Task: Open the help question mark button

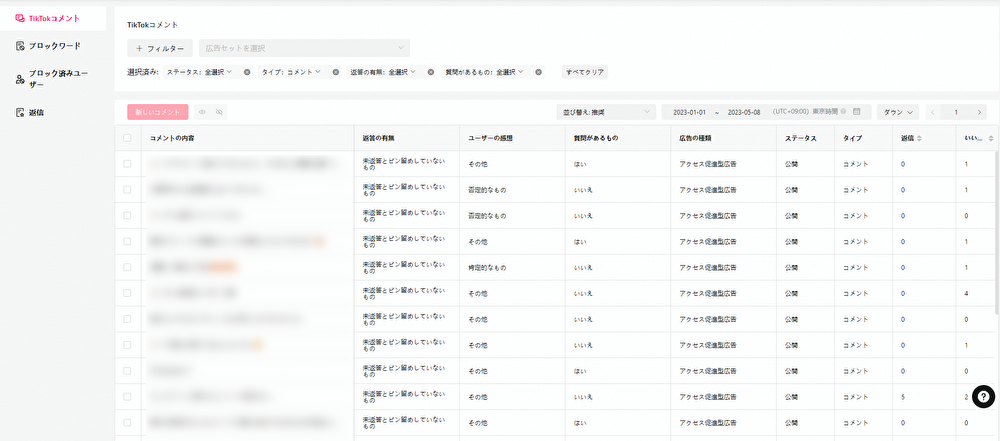Action: [x=982, y=397]
